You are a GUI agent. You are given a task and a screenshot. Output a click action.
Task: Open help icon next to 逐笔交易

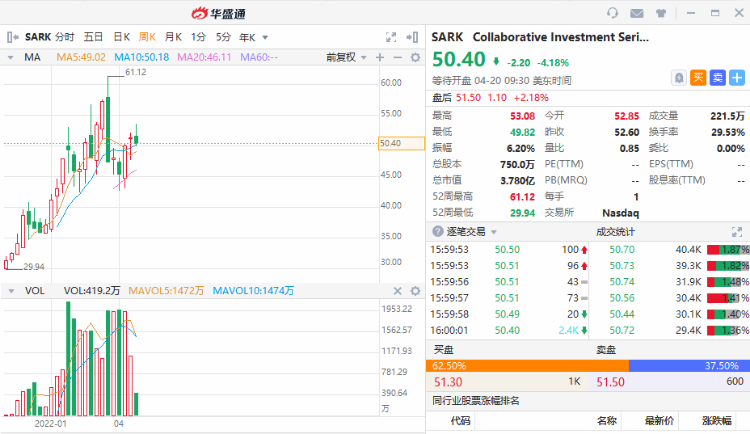[x=437, y=232]
